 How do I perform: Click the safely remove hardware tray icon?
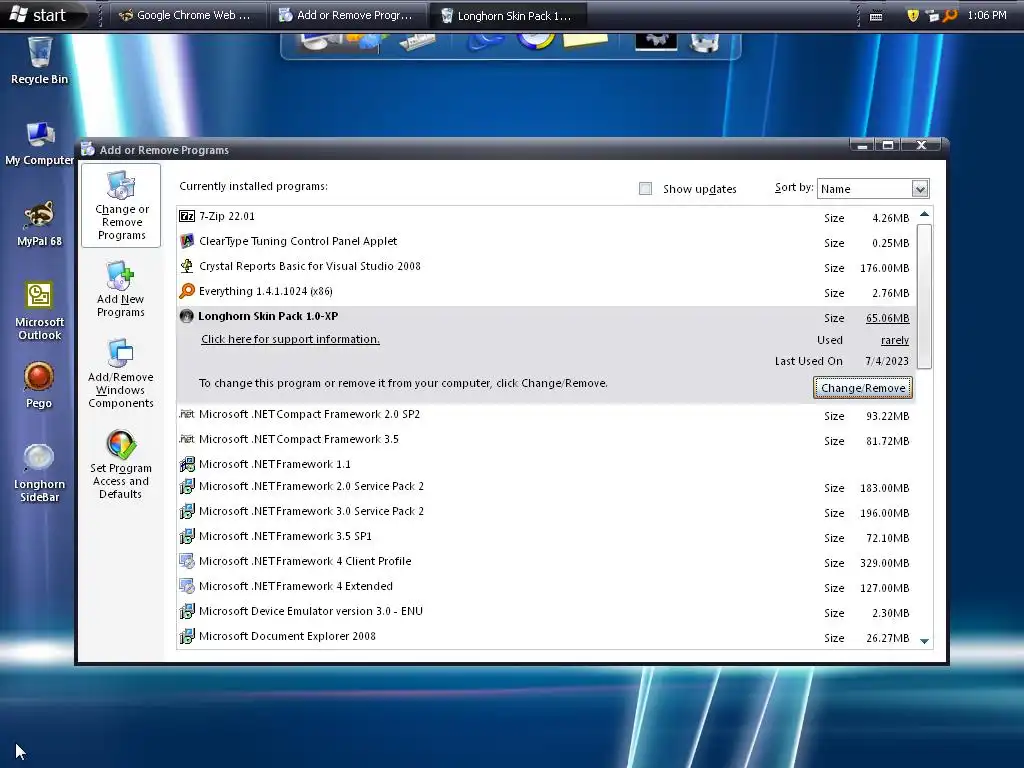coord(932,16)
